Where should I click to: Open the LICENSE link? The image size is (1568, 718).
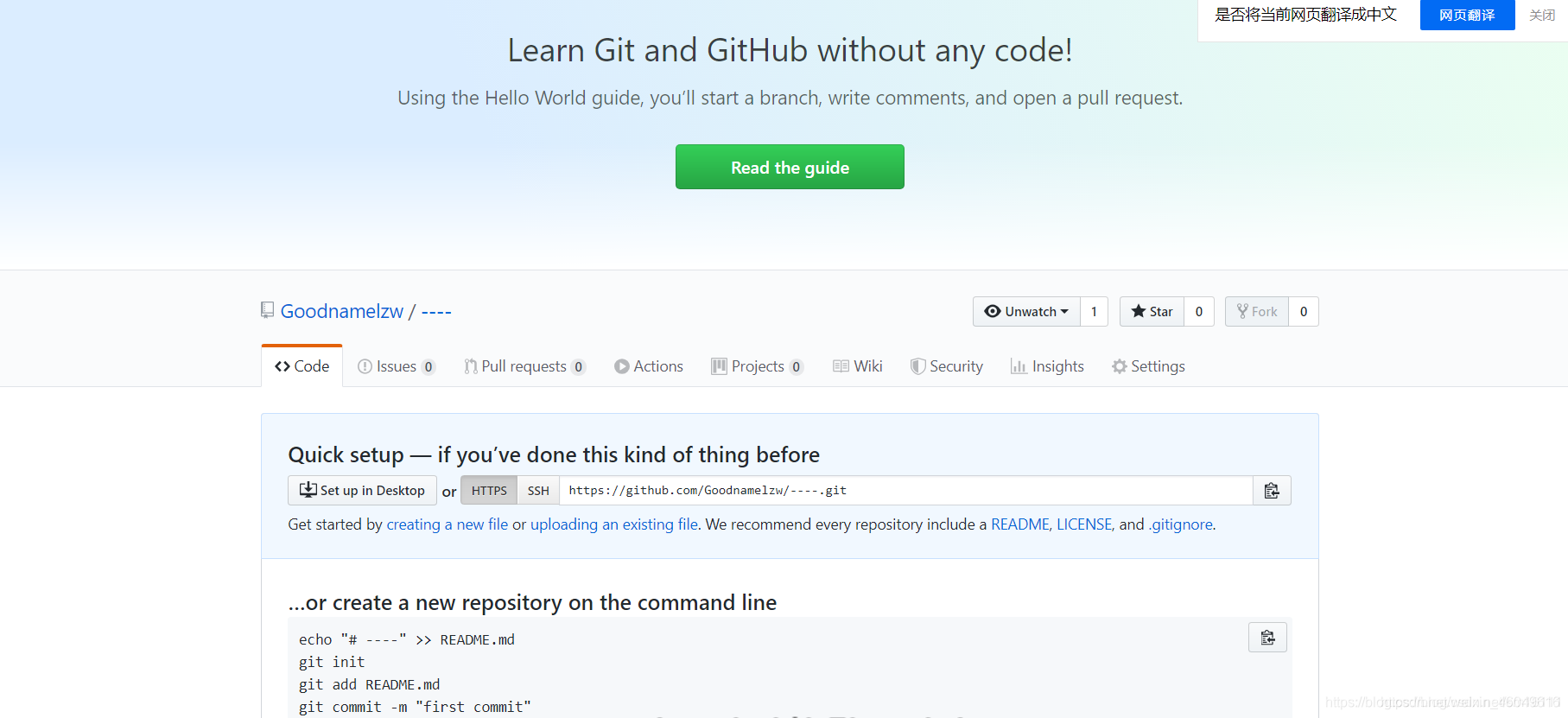point(1084,524)
